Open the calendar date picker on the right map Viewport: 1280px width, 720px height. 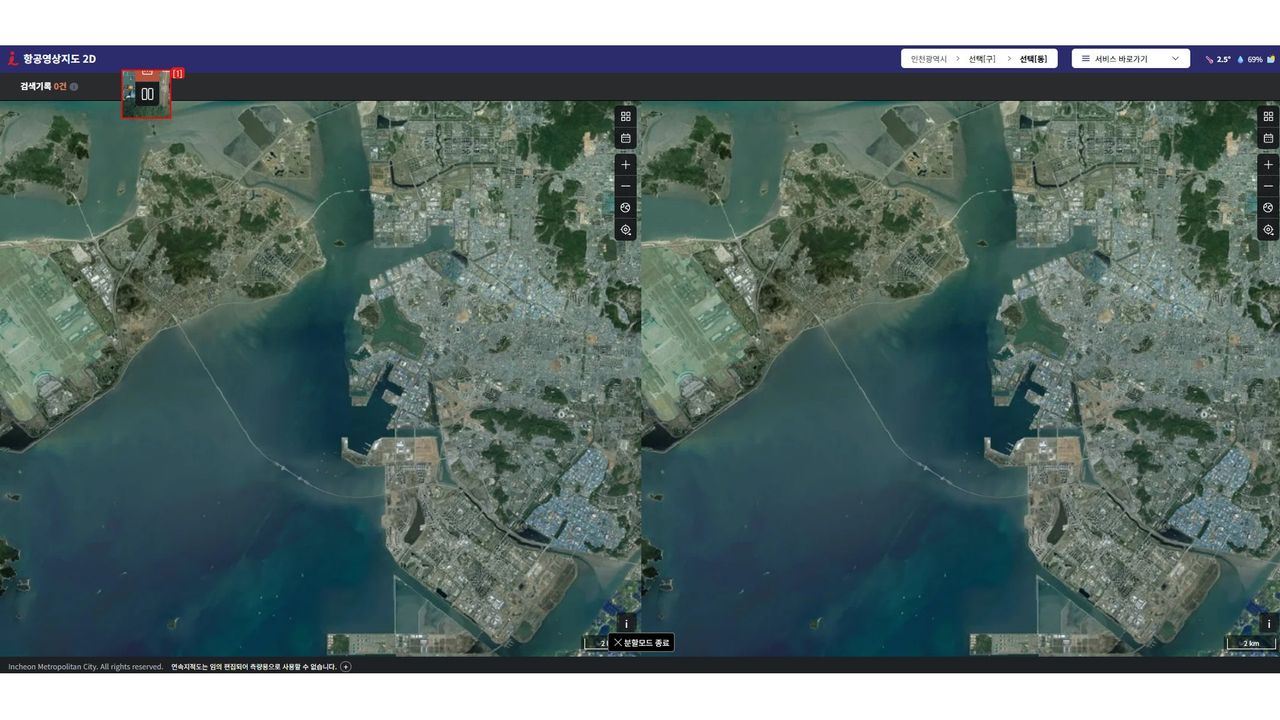(x=1268, y=138)
